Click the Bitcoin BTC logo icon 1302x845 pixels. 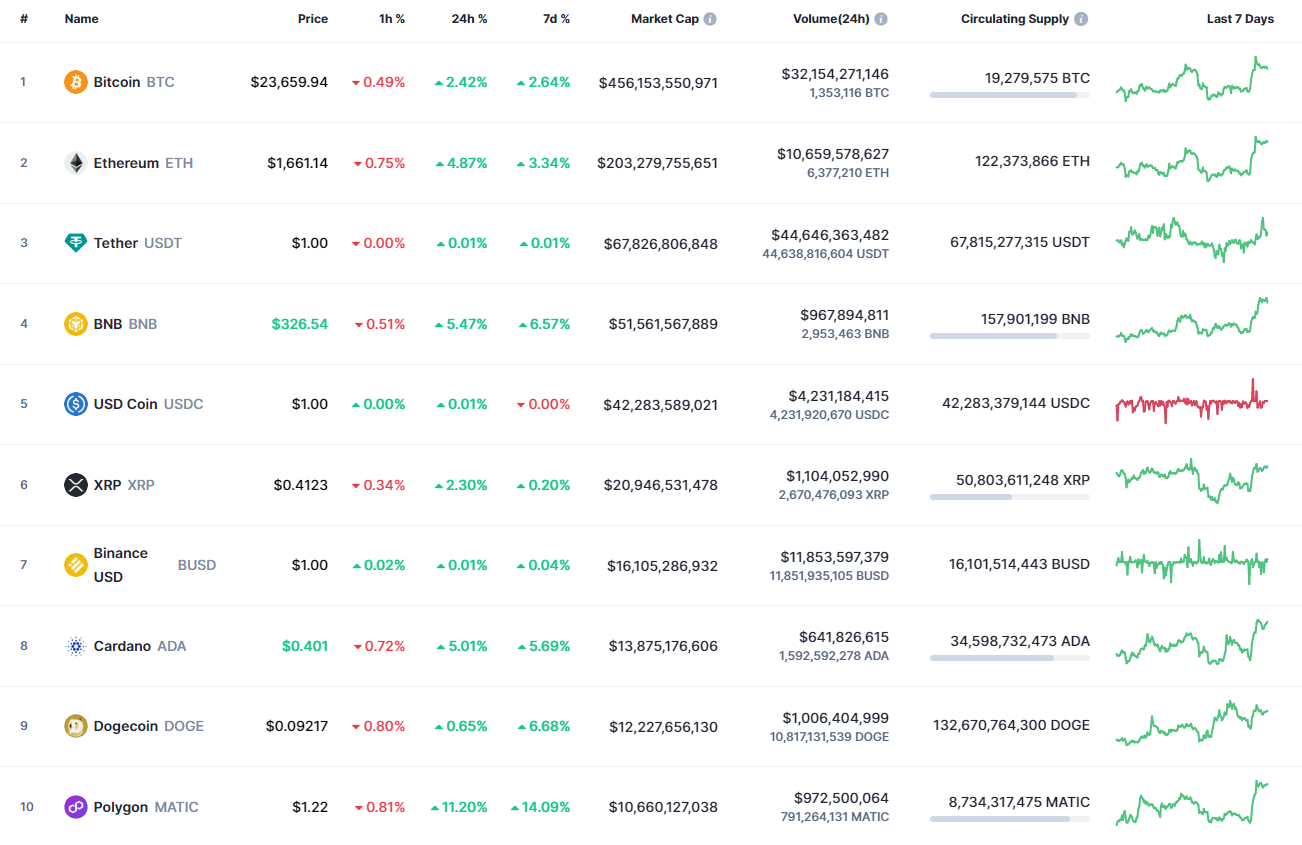[75, 82]
